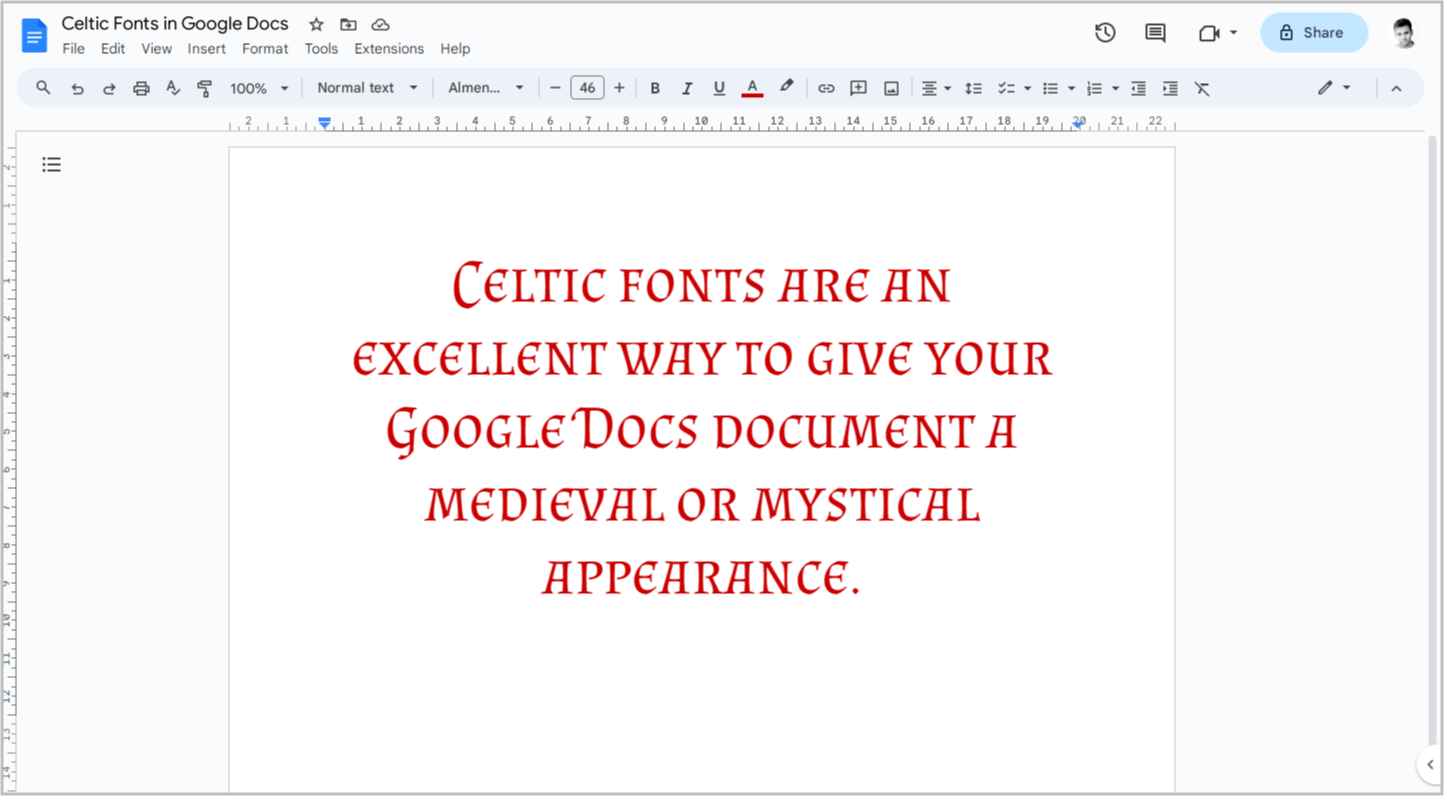1444x796 pixels.
Task: Open the Help menu
Action: [x=455, y=48]
